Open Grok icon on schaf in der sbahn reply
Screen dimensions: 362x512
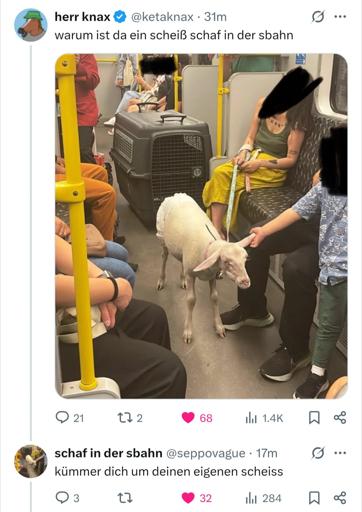[x=318, y=453]
